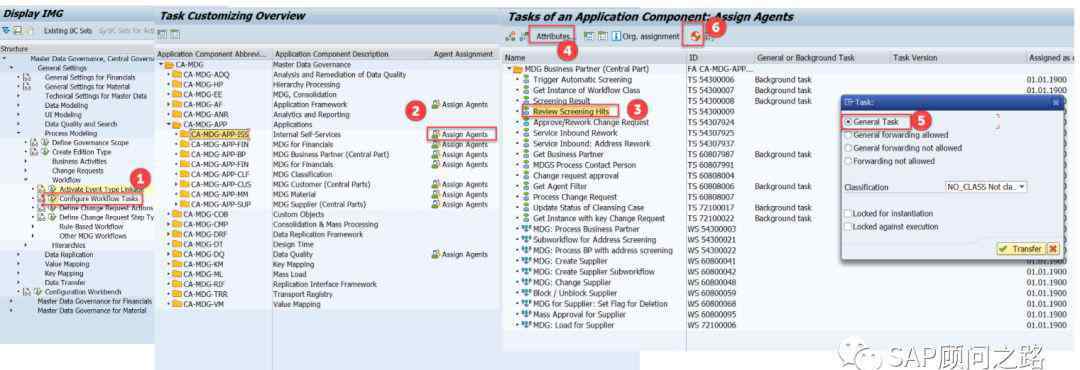Click Assign Agents for MDG Supplier (Central Parts)

(x=459, y=205)
